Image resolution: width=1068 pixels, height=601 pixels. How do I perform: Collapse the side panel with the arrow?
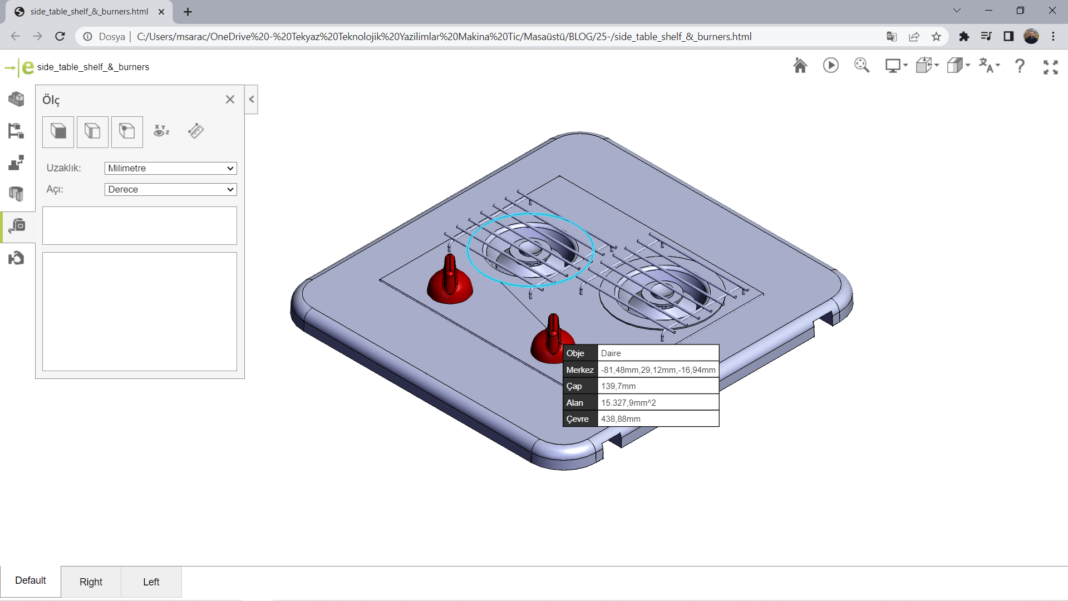pos(251,99)
